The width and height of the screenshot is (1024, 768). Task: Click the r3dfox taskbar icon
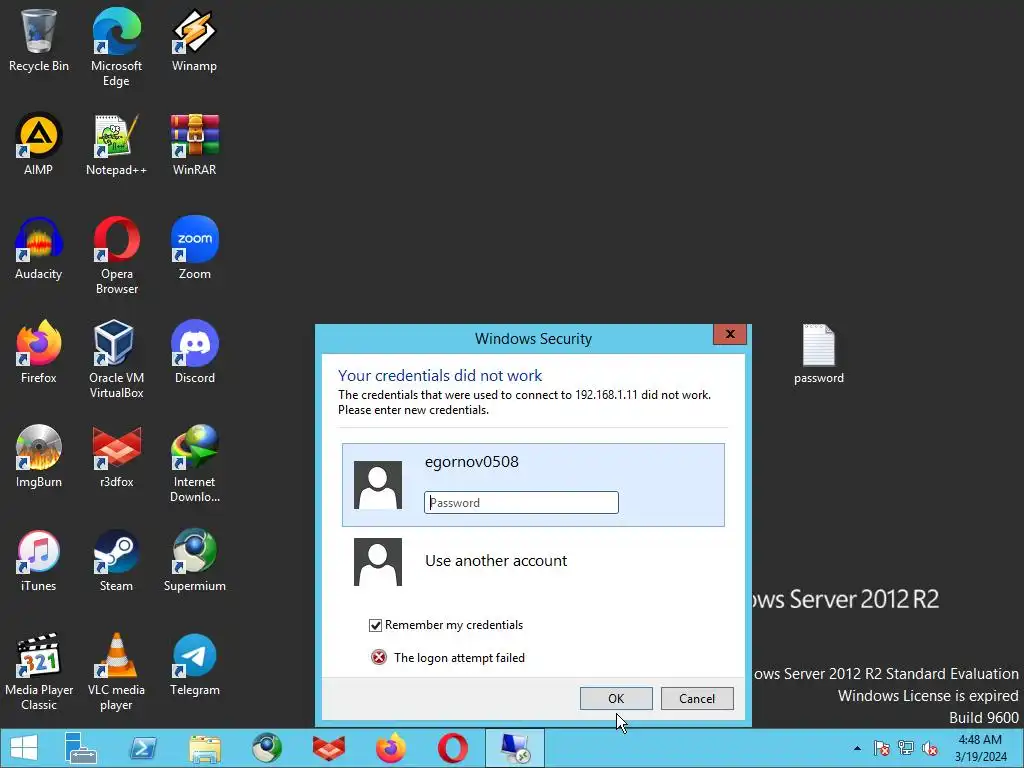328,748
